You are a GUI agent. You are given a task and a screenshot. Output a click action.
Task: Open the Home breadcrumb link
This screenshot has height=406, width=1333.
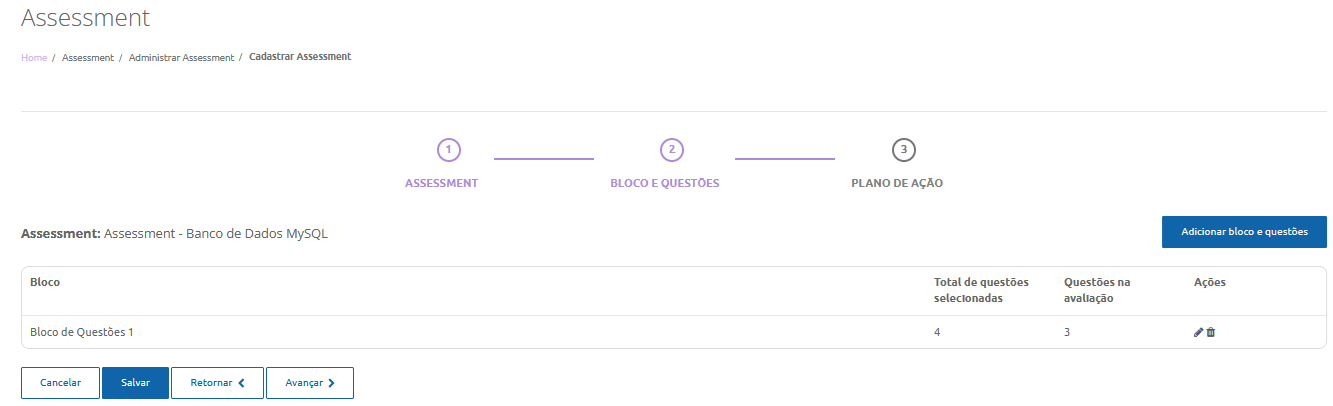(34, 58)
